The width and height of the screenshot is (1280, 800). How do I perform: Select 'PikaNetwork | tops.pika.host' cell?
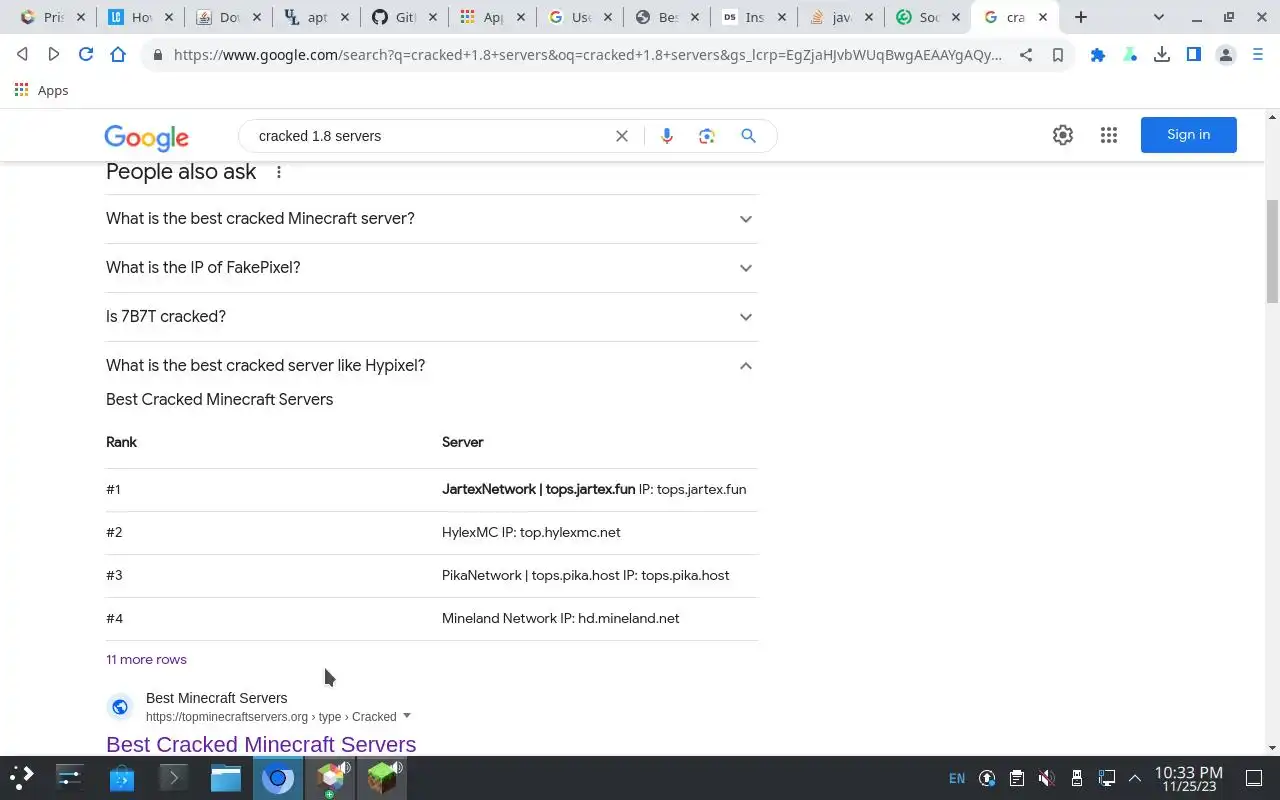(585, 575)
